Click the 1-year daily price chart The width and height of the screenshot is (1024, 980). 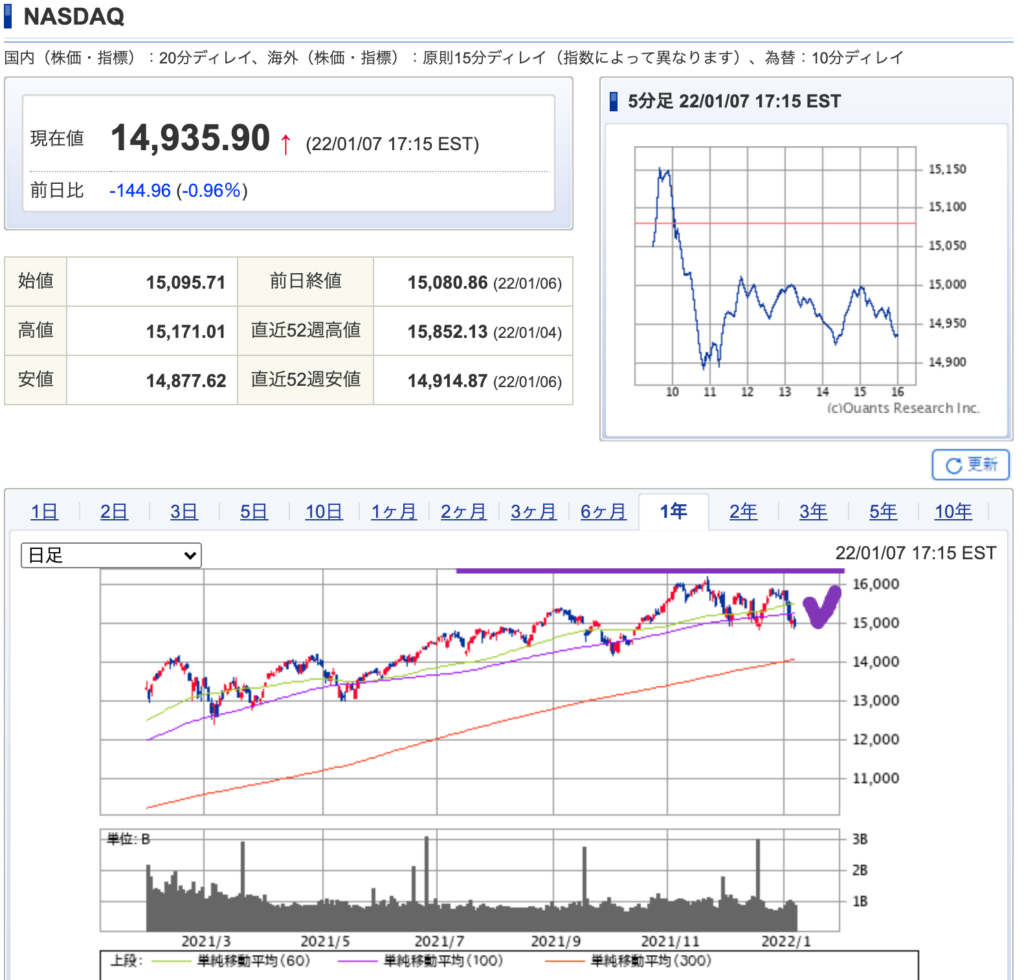click(470, 691)
